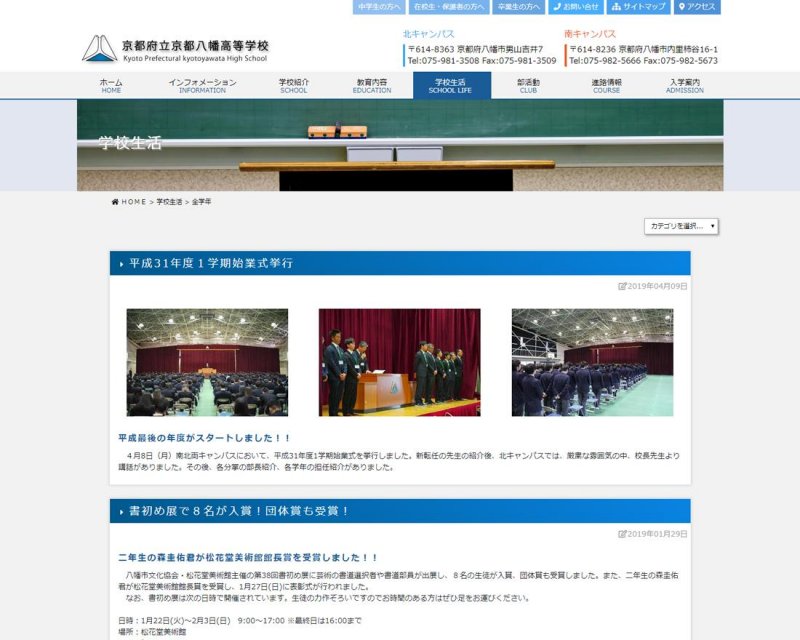Click the 中学生の方へ button
This screenshot has width=800, height=640.
tap(379, 7)
